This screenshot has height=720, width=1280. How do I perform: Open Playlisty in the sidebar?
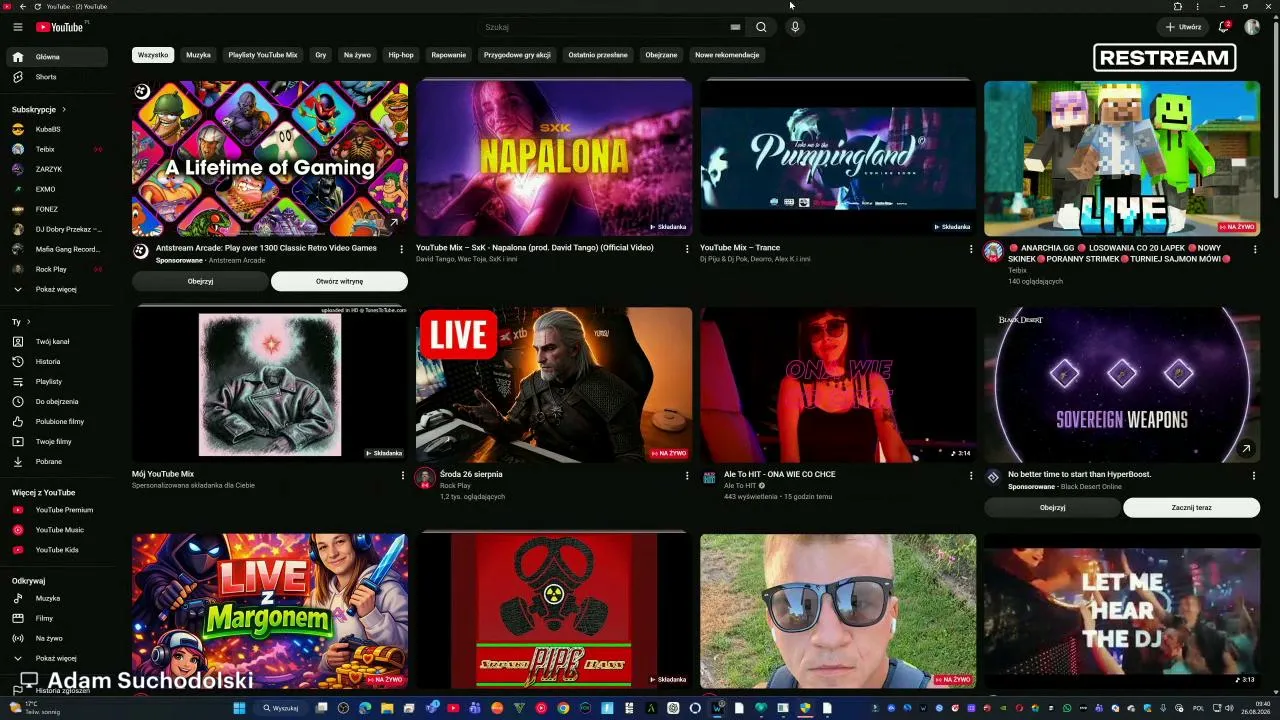(x=58, y=381)
